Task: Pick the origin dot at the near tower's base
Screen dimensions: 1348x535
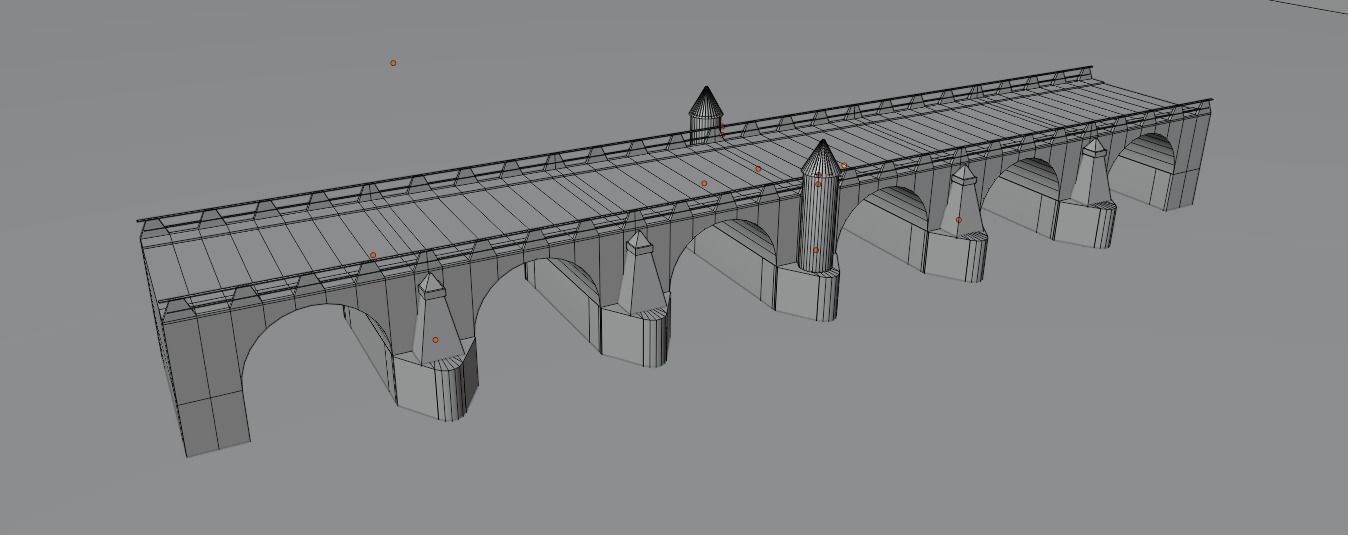Action: (816, 250)
